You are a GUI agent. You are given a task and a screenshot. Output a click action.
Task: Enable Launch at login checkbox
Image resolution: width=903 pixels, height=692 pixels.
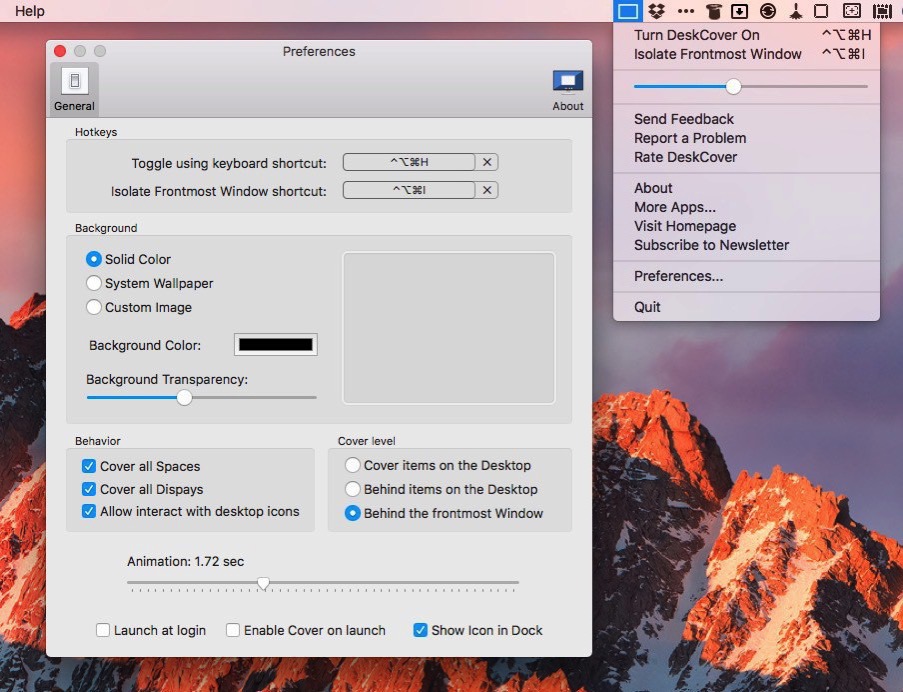(x=103, y=630)
